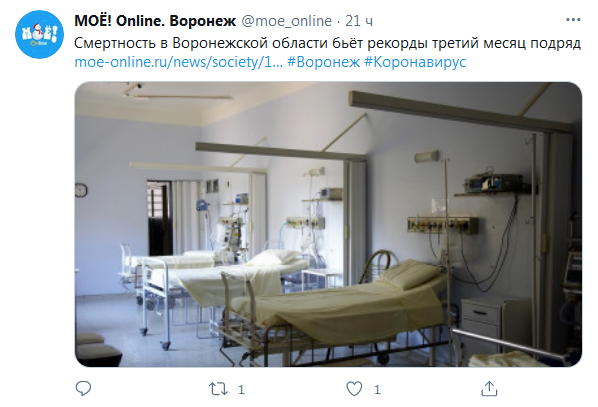Open the hospital ward photo preview

pos(328,224)
